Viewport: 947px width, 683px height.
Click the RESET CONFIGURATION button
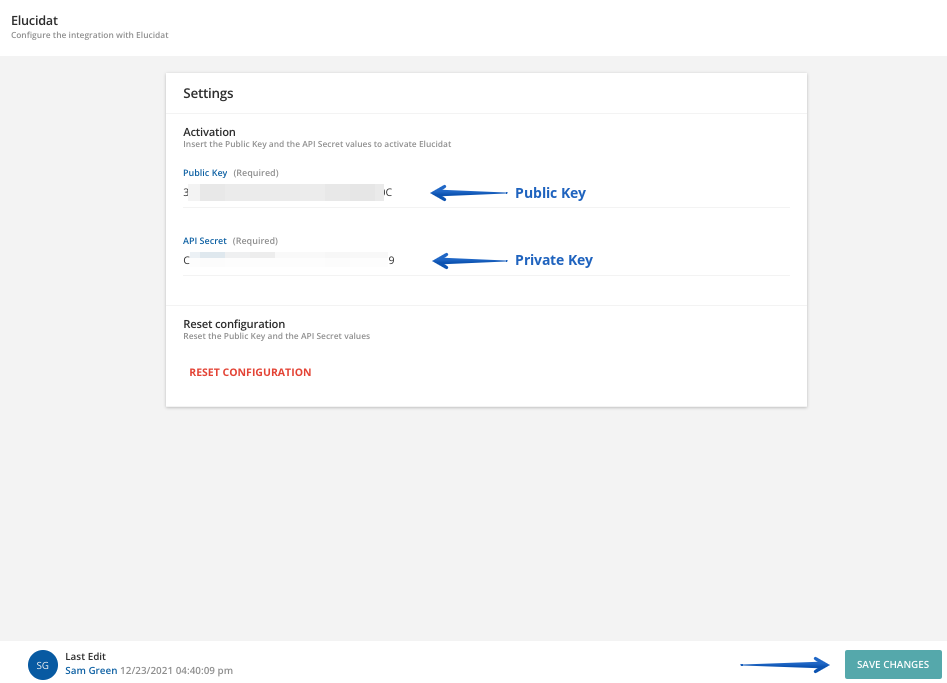[x=250, y=372]
